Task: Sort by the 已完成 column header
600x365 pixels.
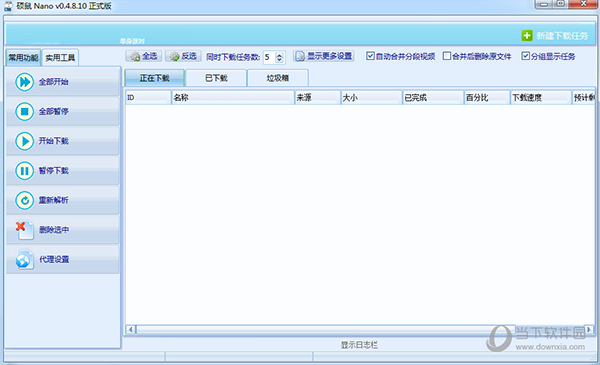Action: pyautogui.click(x=433, y=98)
